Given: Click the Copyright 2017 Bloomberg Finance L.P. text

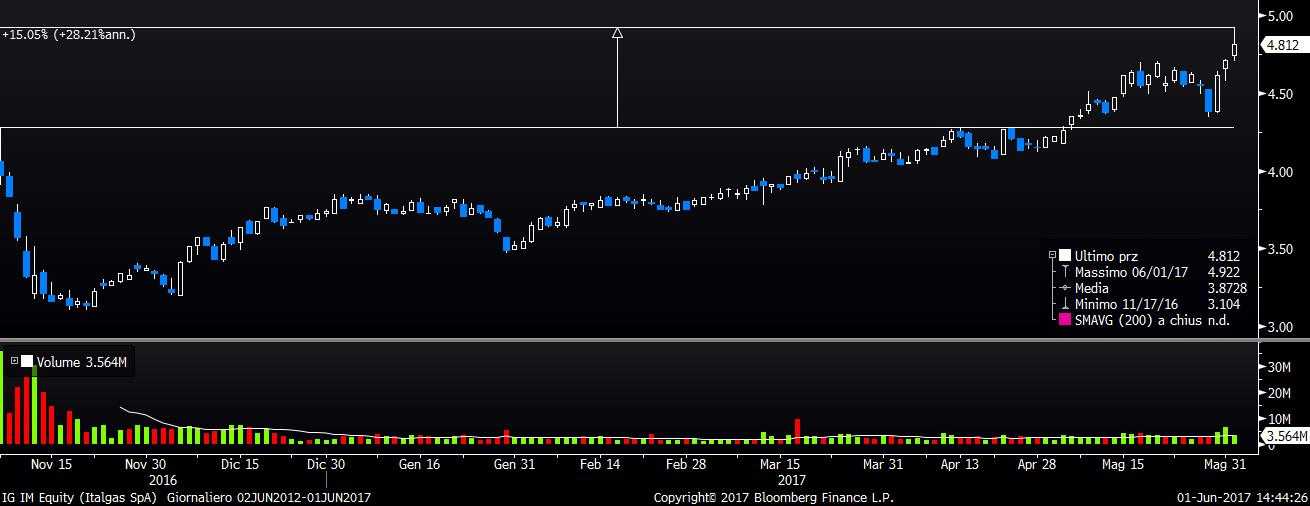Looking at the screenshot, I should tap(773, 497).
